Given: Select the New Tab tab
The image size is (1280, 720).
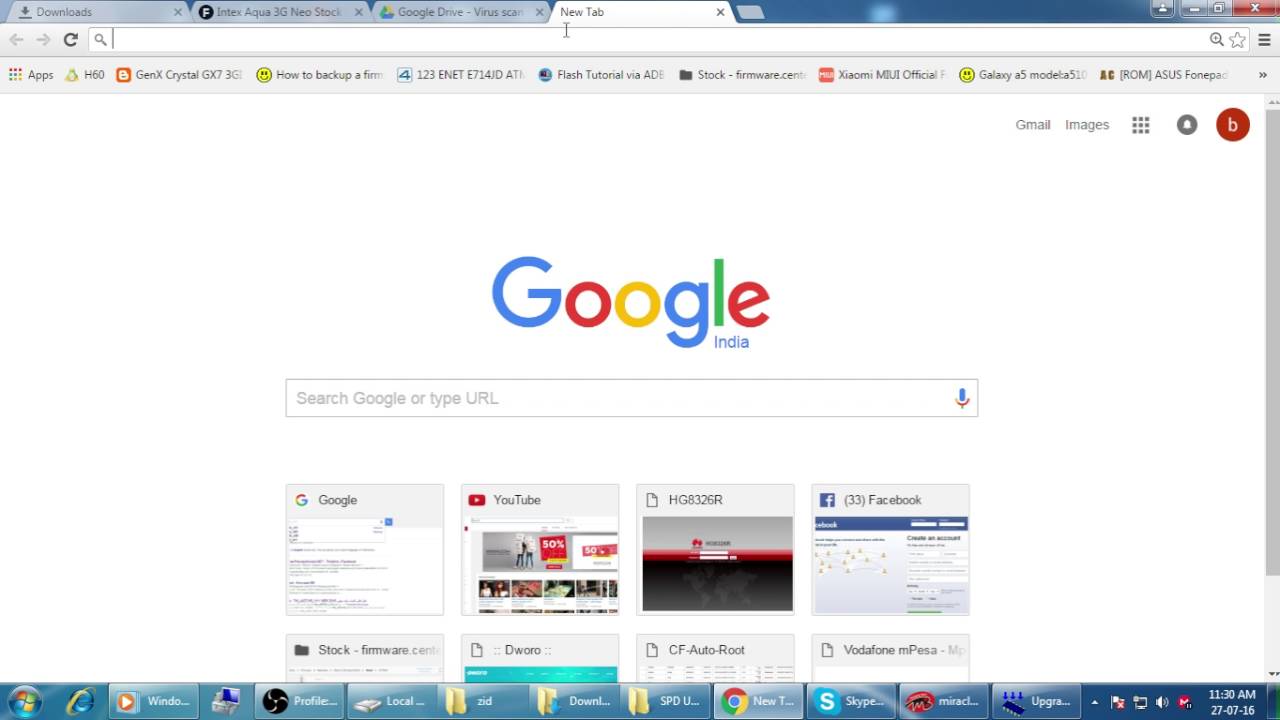Looking at the screenshot, I should (640, 12).
